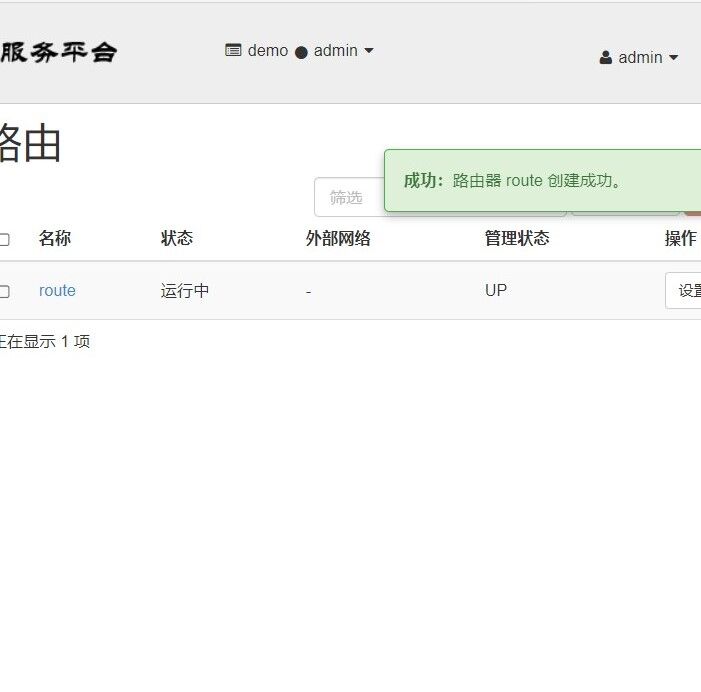Sort by the 名称 column header
Viewport: 701px width, 692px height.
pyautogui.click(x=55, y=238)
